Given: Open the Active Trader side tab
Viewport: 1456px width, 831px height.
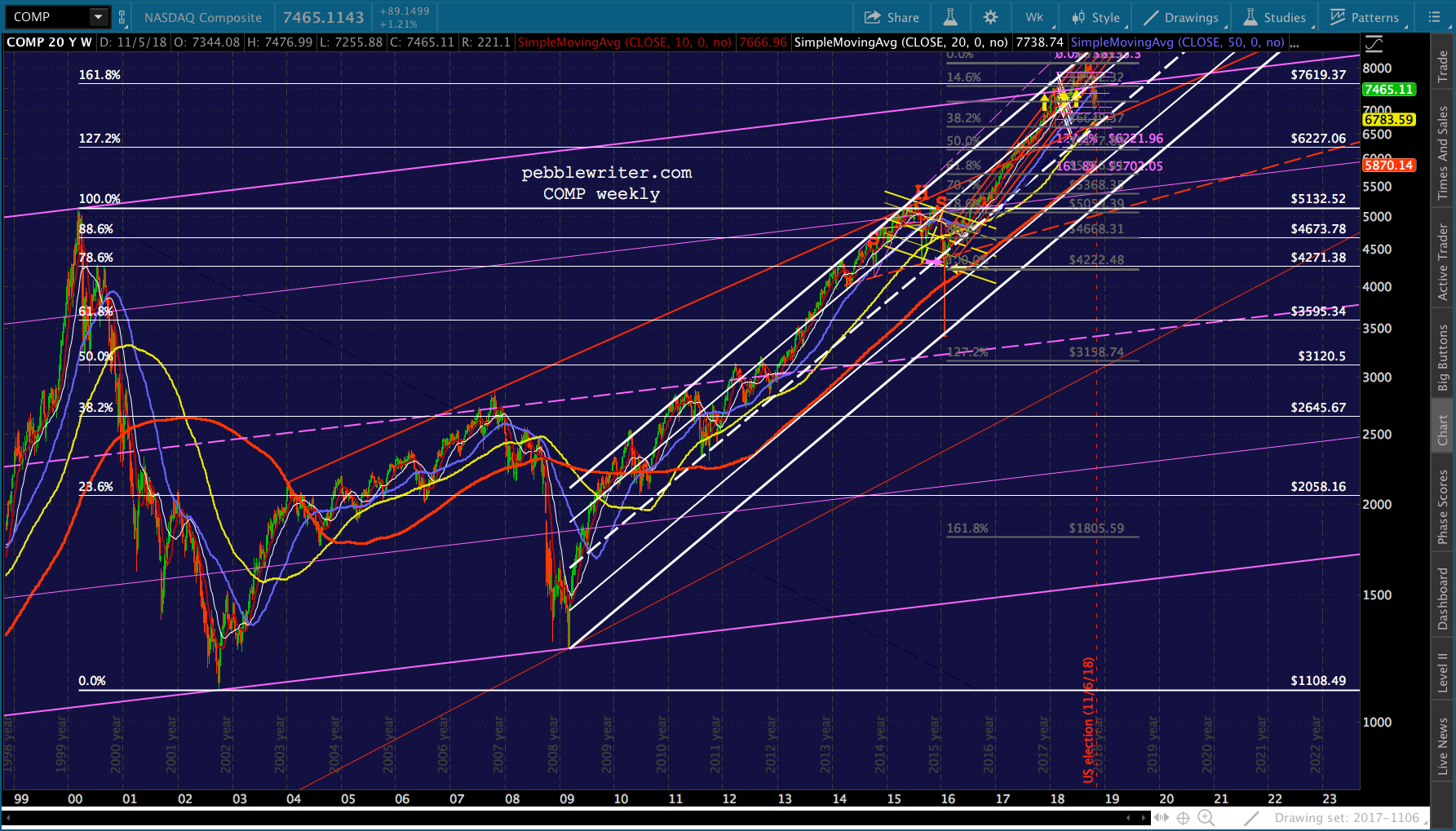Looking at the screenshot, I should (1443, 259).
